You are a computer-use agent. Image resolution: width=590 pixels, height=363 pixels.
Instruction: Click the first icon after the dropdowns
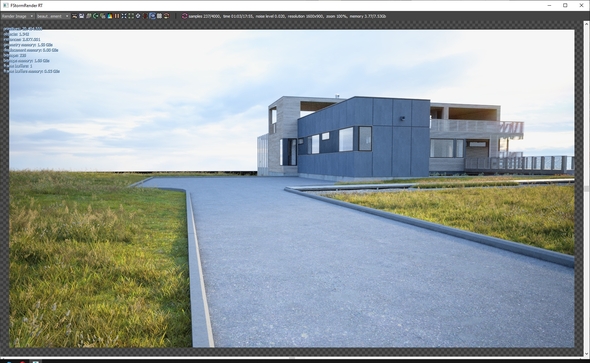(75, 16)
